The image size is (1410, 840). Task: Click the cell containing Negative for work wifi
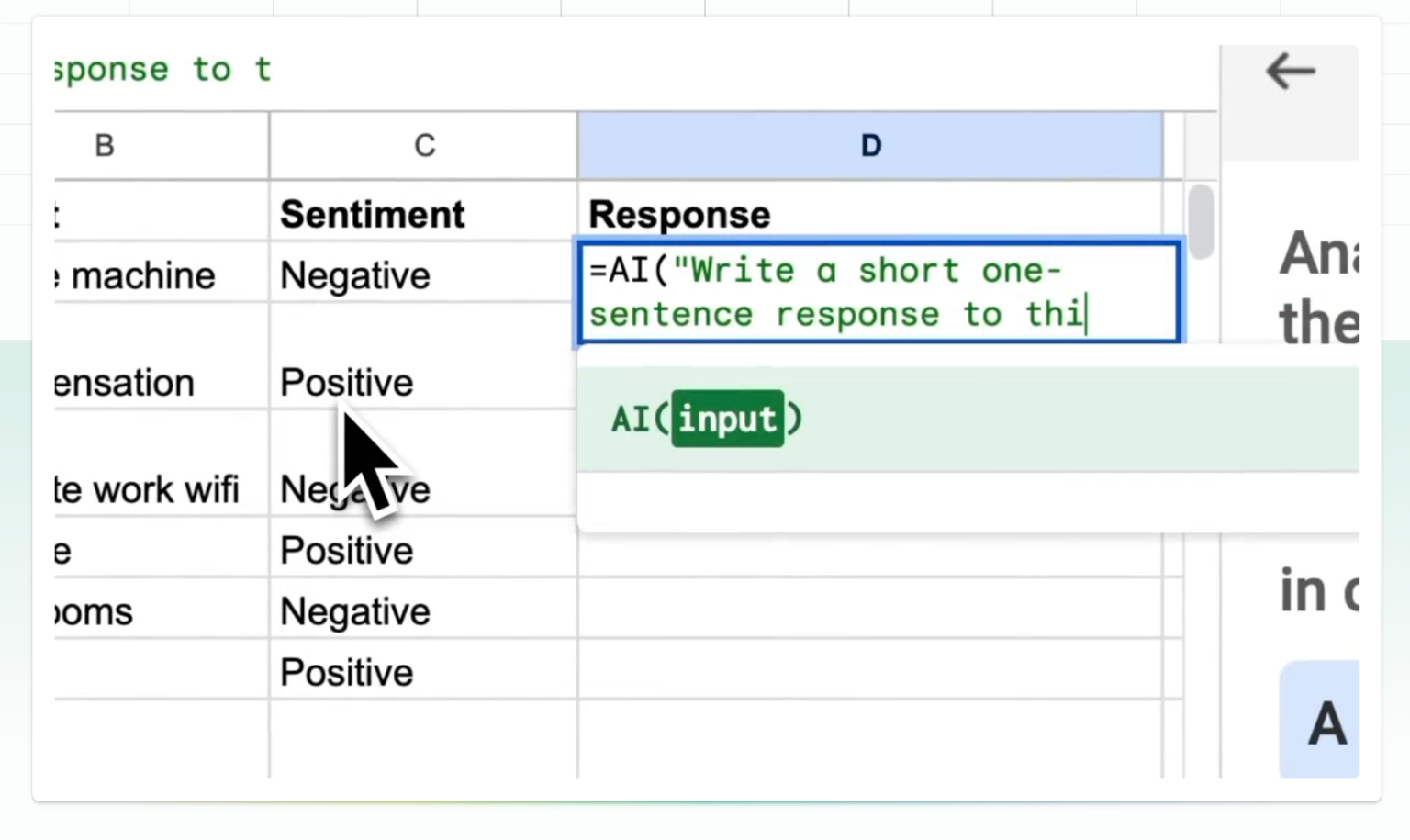point(355,488)
